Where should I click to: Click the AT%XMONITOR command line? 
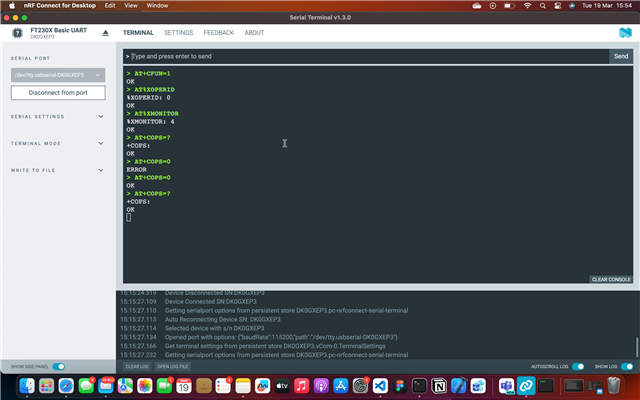coord(153,113)
